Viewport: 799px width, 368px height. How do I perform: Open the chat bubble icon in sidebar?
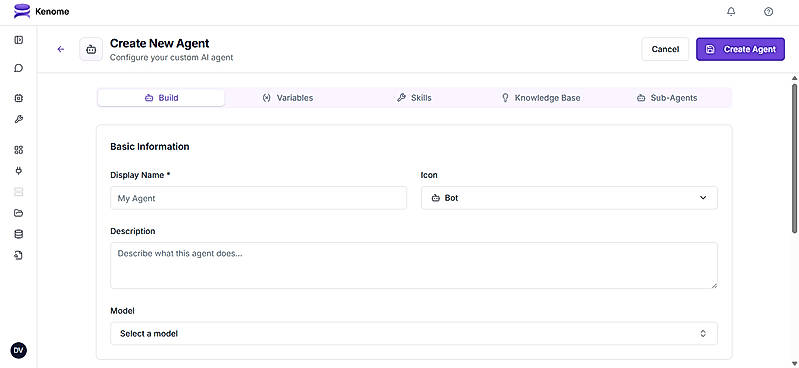19,68
